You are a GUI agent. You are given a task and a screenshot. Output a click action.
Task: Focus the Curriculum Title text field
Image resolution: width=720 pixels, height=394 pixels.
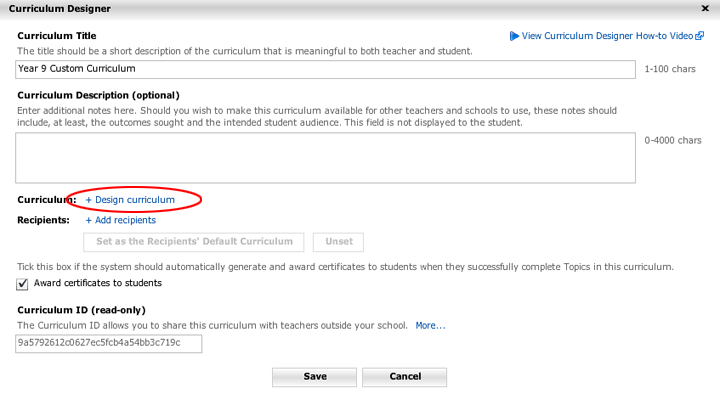tap(325, 69)
